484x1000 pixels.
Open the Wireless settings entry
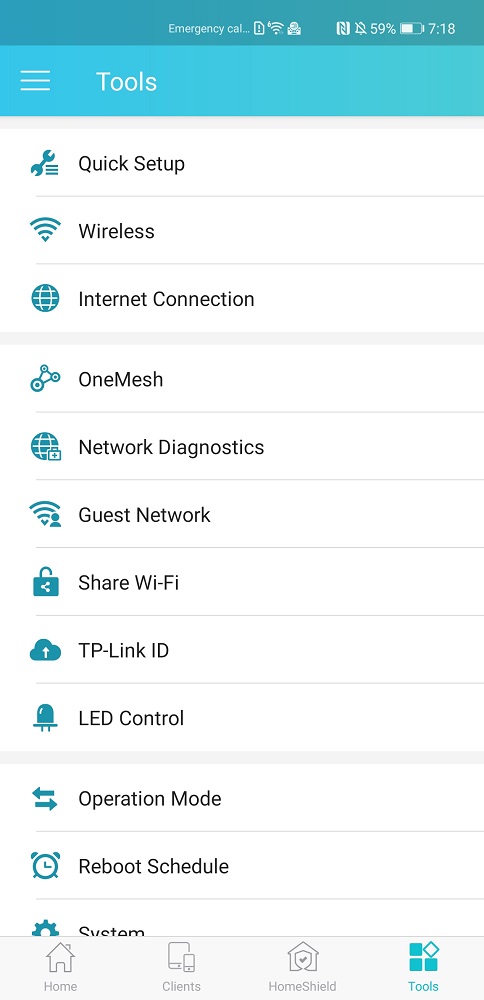pyautogui.click(x=242, y=230)
